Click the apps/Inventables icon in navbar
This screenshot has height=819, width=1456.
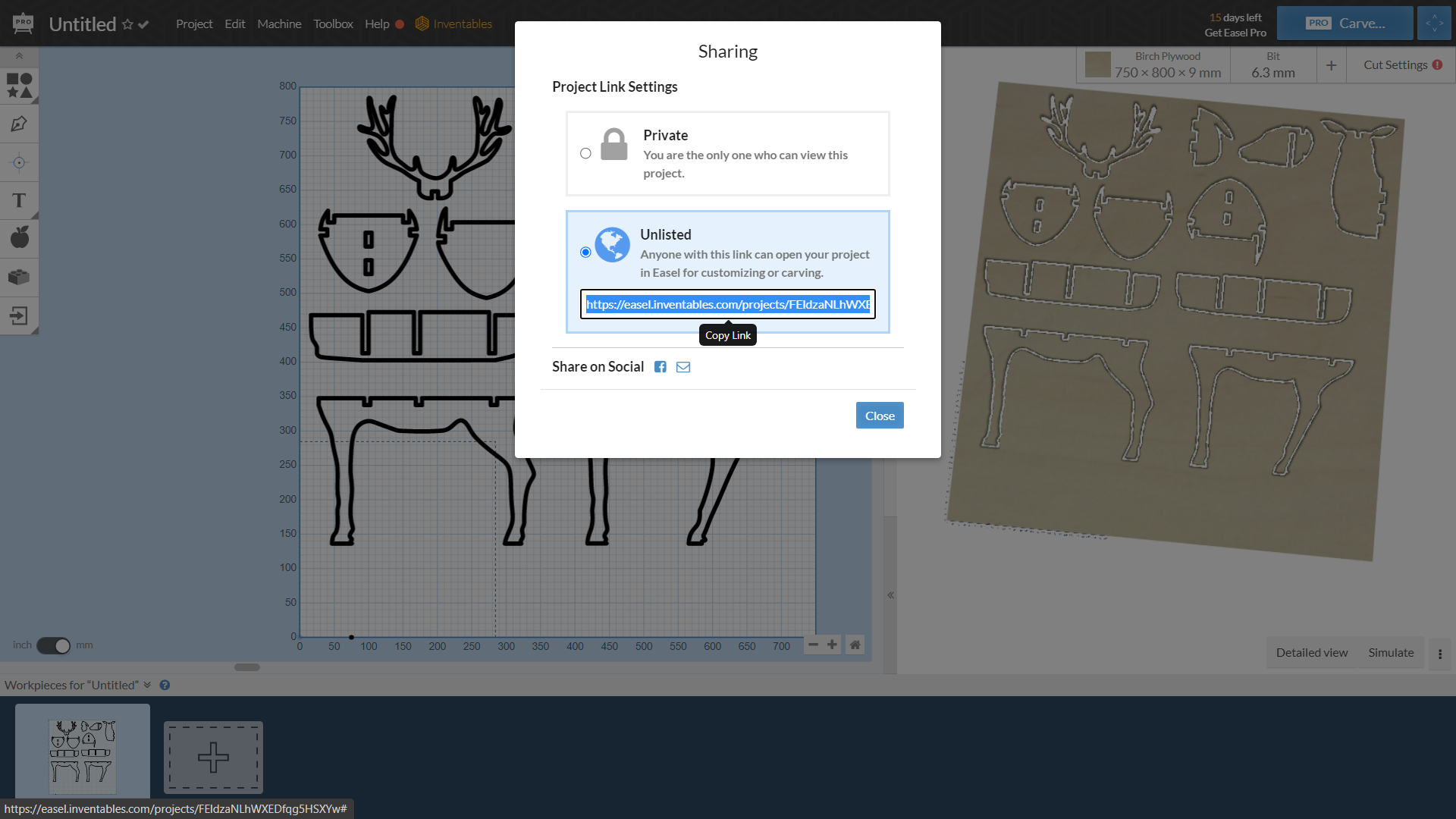pos(423,23)
